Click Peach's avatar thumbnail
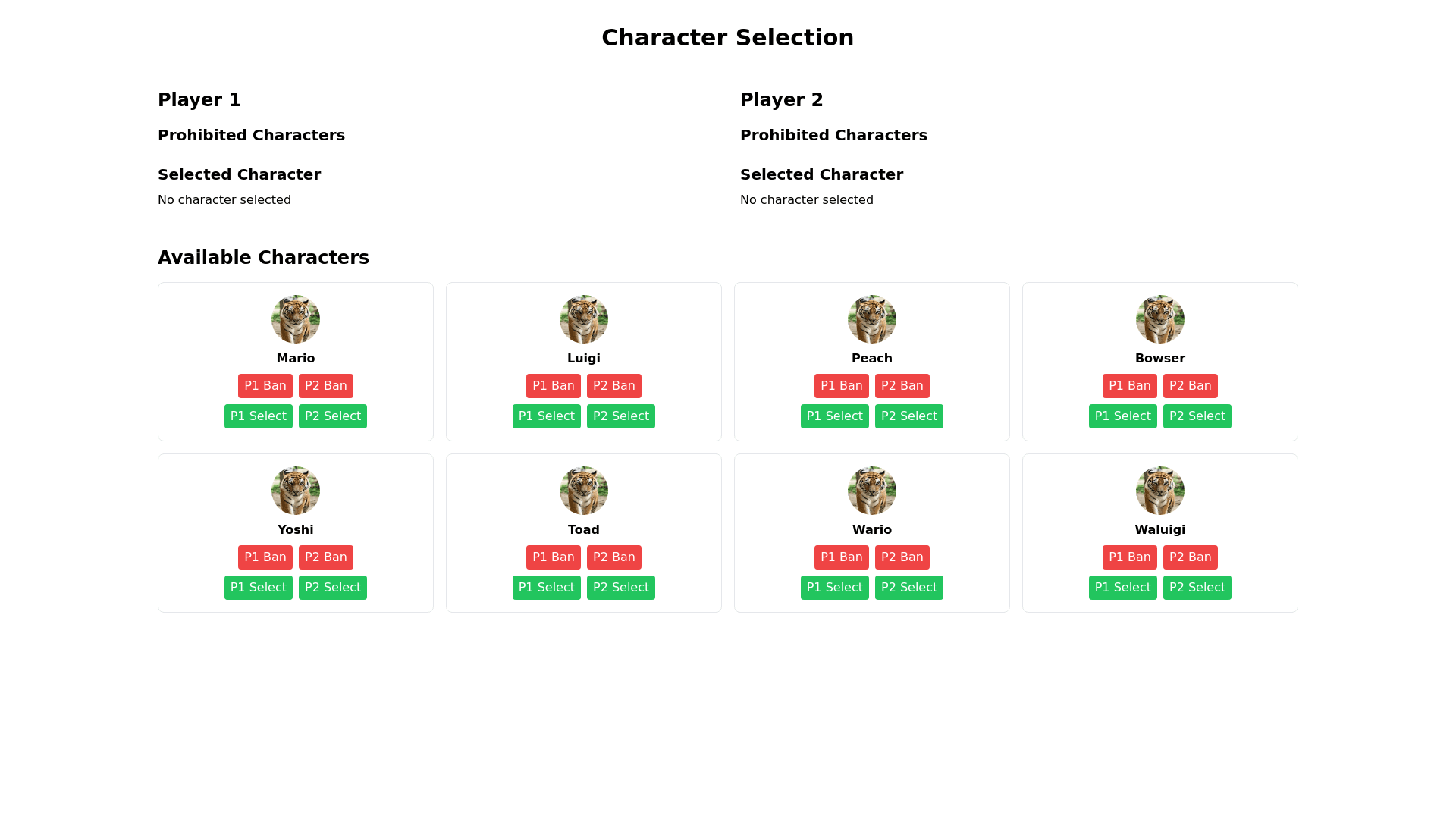1456x819 pixels. [872, 319]
